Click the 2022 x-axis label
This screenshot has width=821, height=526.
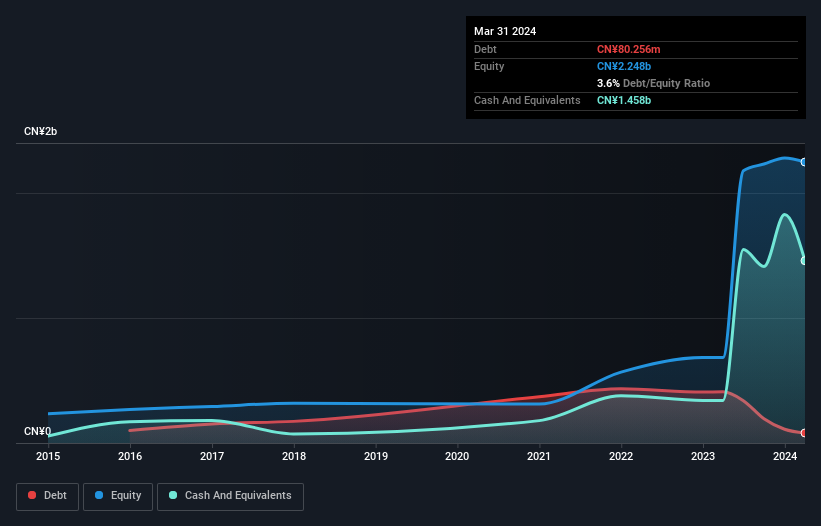[621, 456]
